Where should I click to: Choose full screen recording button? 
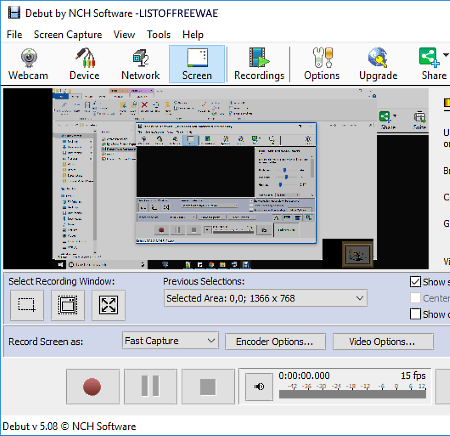click(108, 305)
